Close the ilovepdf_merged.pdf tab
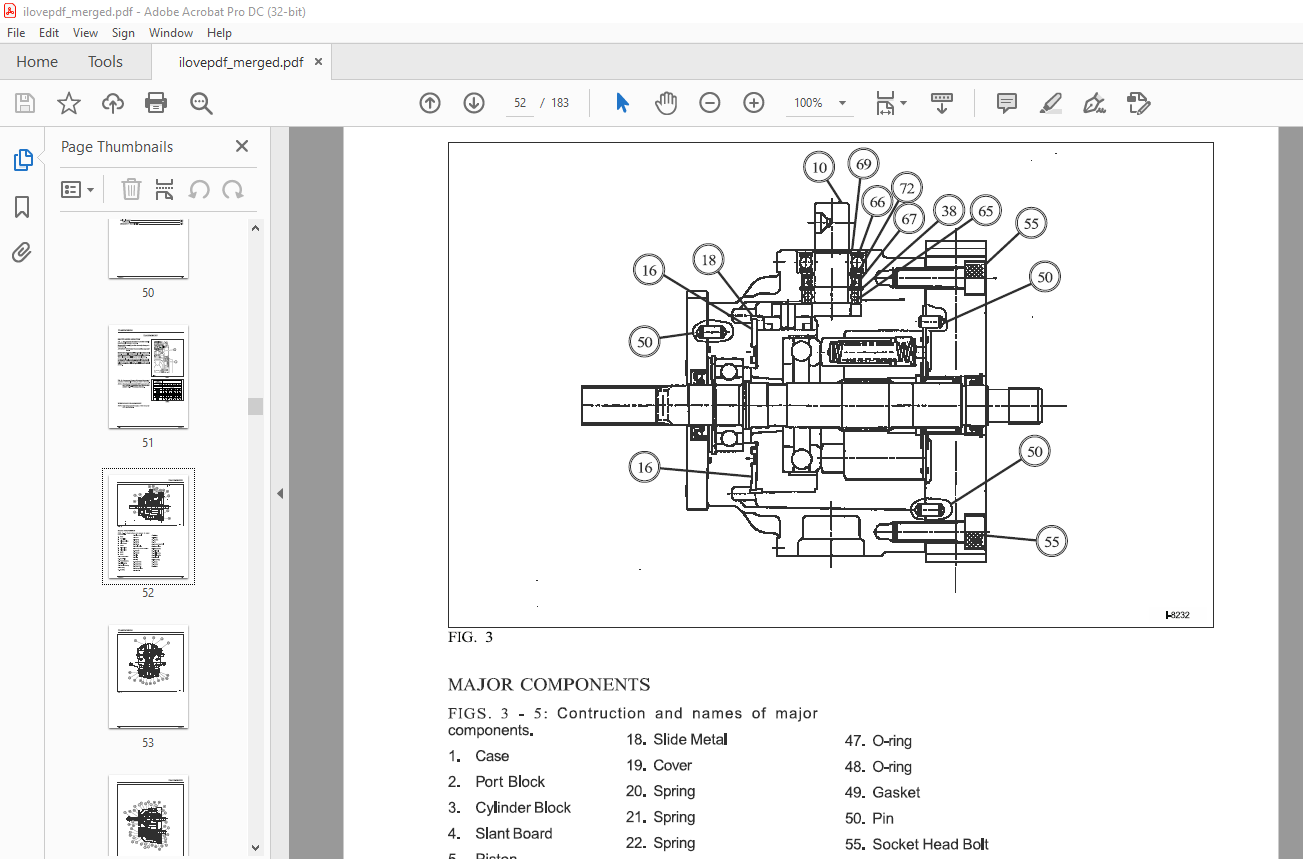This screenshot has height=859, width=1303. coord(319,62)
